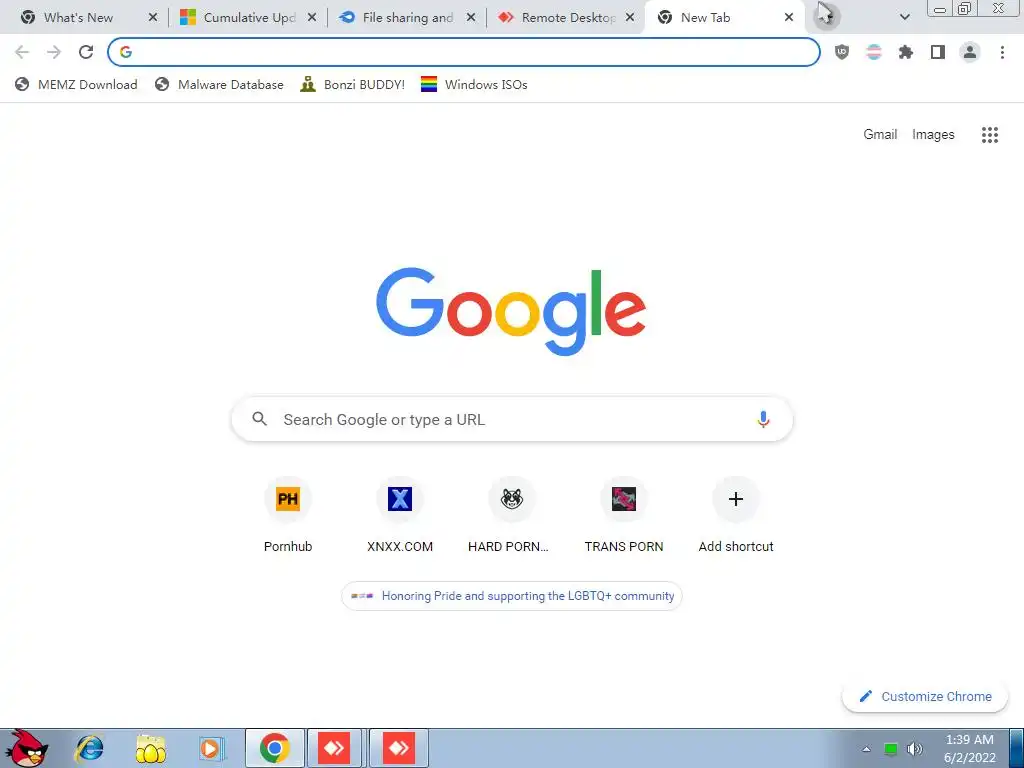The height and width of the screenshot is (768, 1024).
Task: Click the Add shortcut plus tile
Action: (x=736, y=499)
